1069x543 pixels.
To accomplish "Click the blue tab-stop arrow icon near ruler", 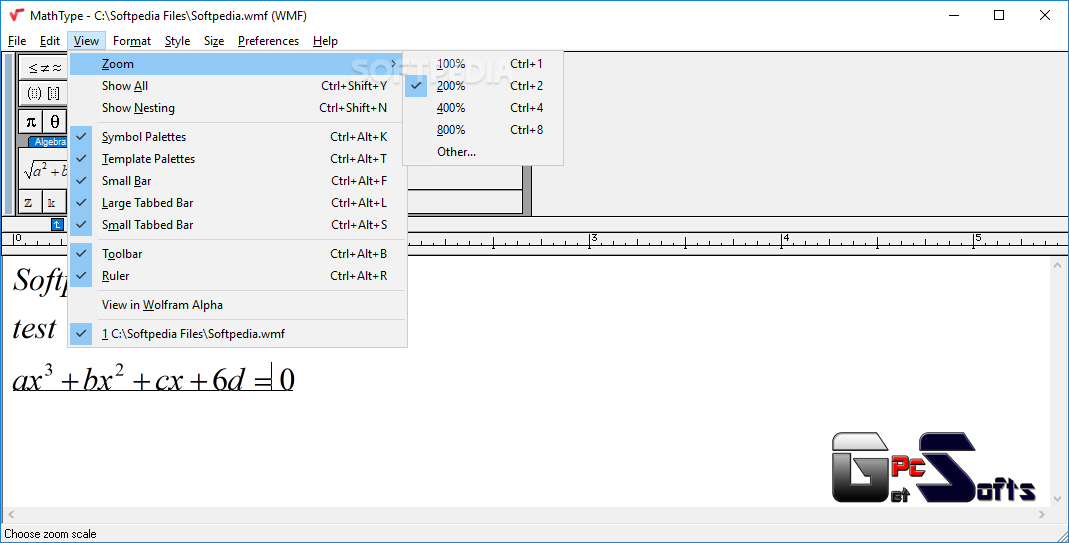I will 57,224.
